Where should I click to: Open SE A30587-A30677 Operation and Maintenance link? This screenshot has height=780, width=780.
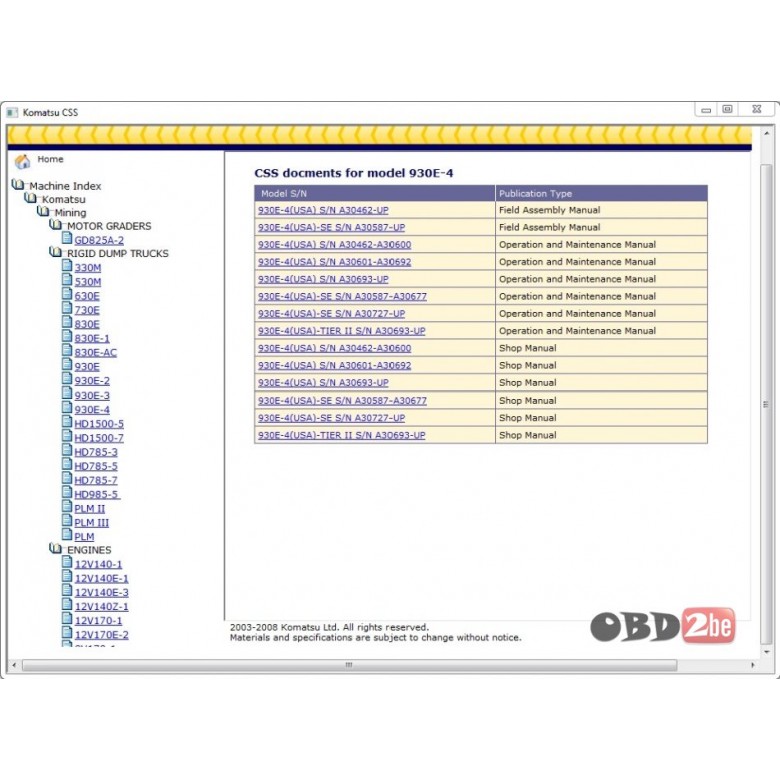pyautogui.click(x=342, y=296)
